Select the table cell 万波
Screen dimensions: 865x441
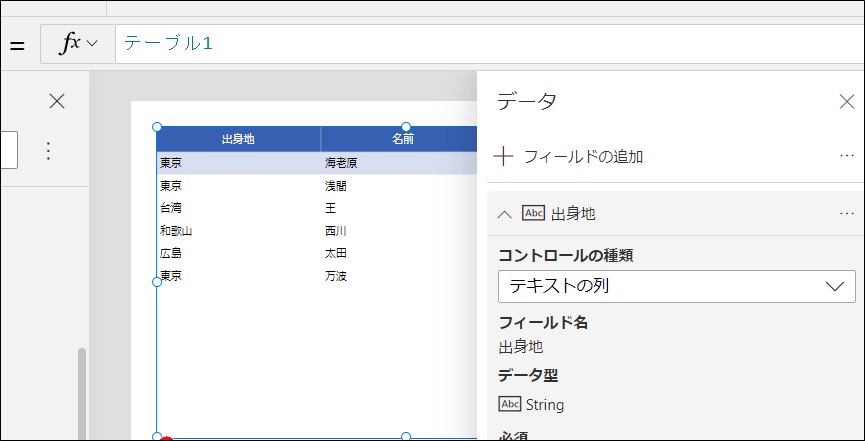pos(336,277)
